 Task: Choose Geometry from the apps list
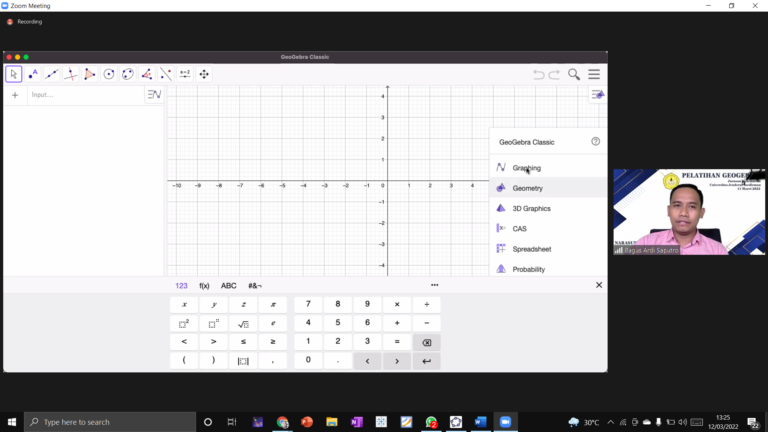coord(527,188)
